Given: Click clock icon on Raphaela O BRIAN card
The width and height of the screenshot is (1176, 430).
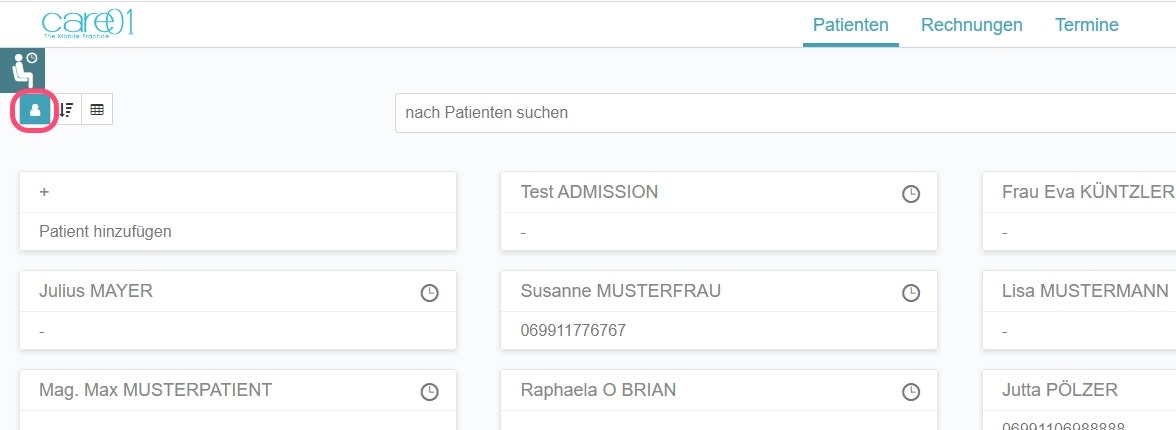Looking at the screenshot, I should [911, 392].
